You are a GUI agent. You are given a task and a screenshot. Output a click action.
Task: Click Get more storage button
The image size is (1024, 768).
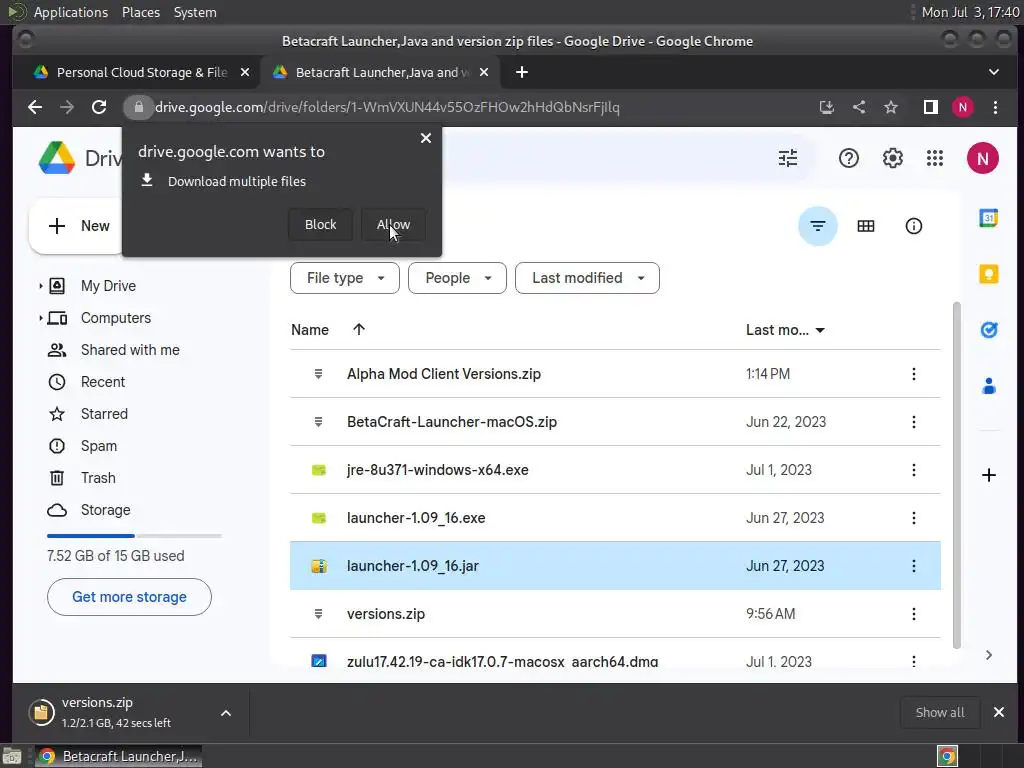click(129, 597)
